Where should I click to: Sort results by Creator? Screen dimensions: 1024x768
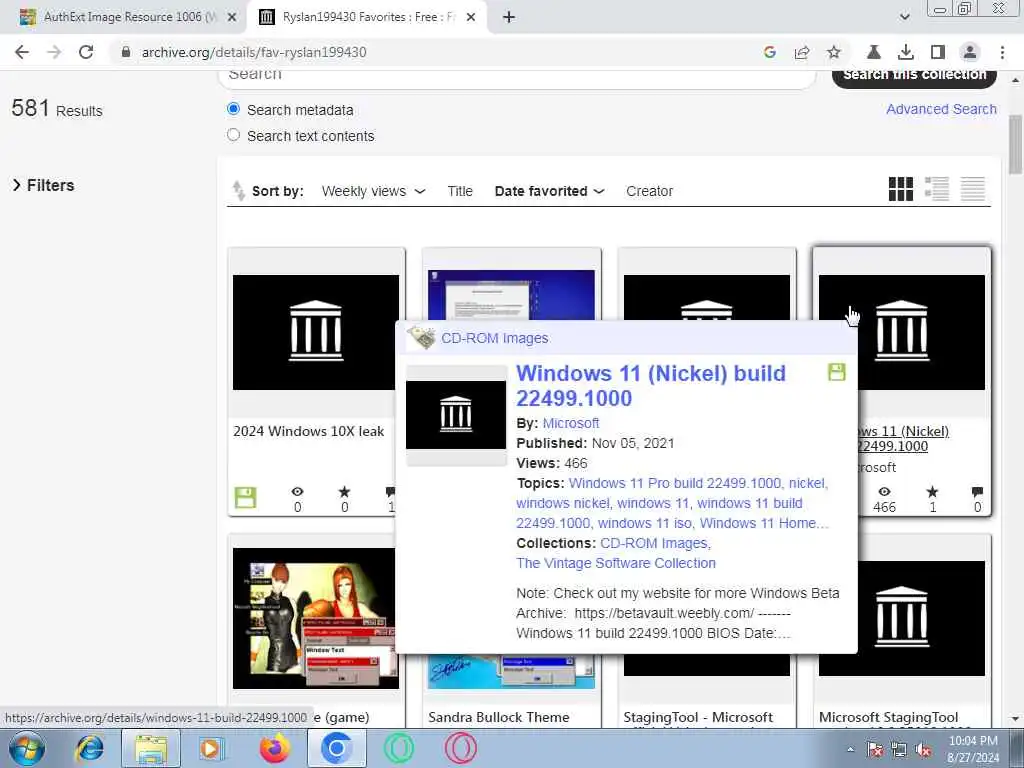(x=649, y=191)
